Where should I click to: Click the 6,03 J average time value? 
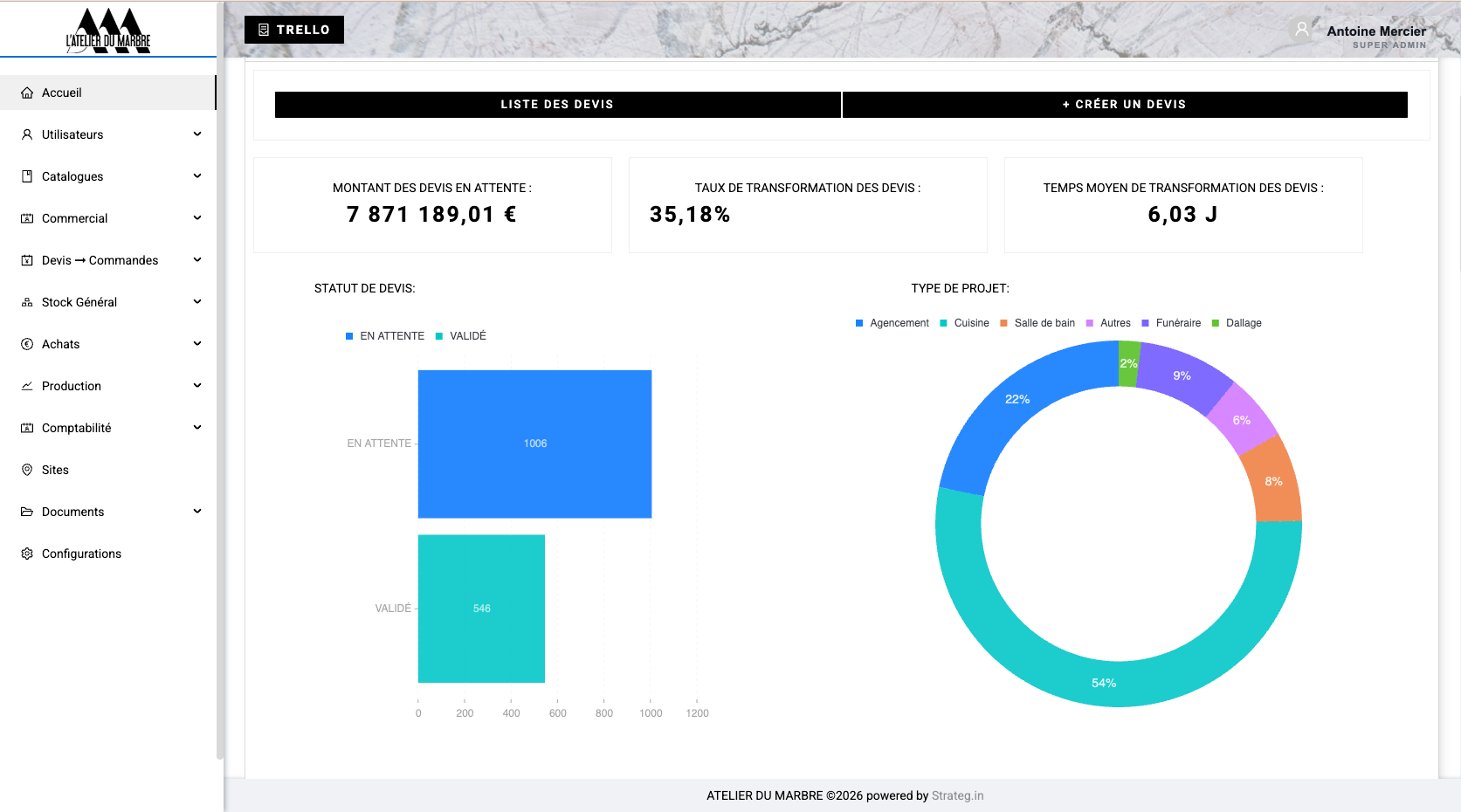pos(1182,215)
